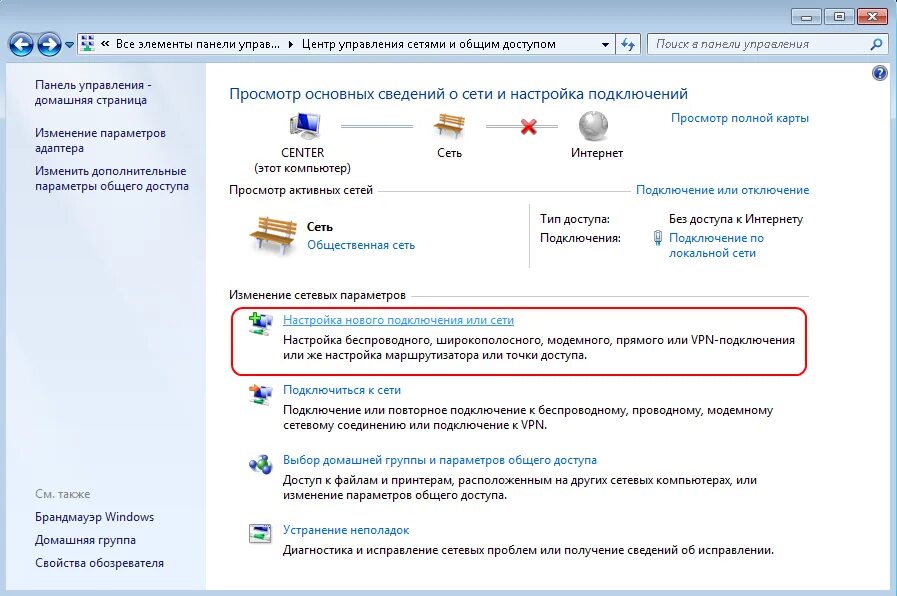Open 'Подключение по локальной сети' link
This screenshot has height=596, width=897.
point(716,245)
